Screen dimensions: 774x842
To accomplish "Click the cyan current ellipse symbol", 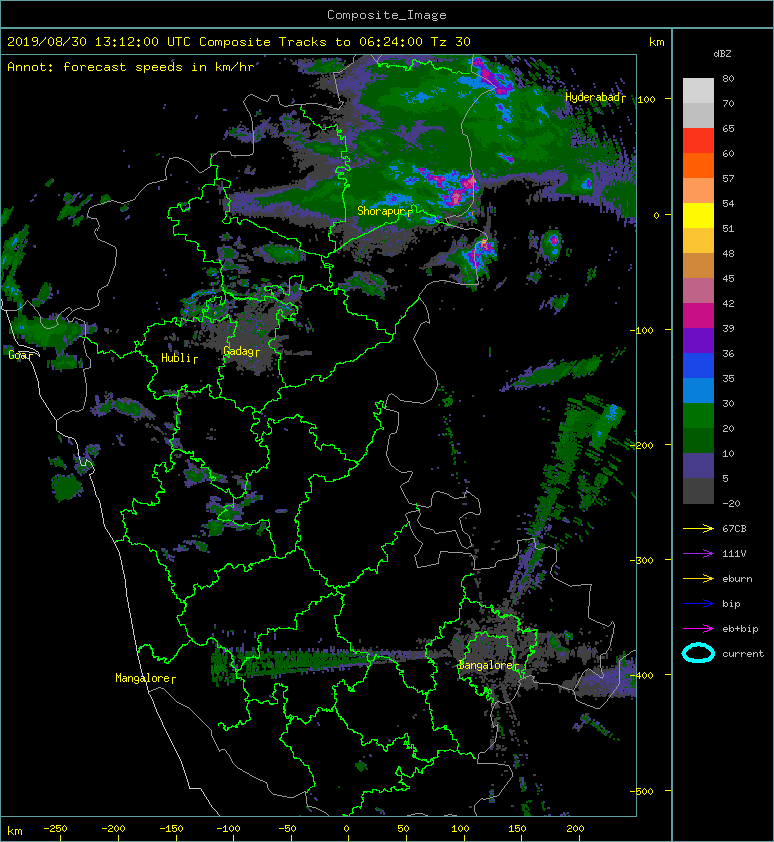I will click(x=698, y=653).
